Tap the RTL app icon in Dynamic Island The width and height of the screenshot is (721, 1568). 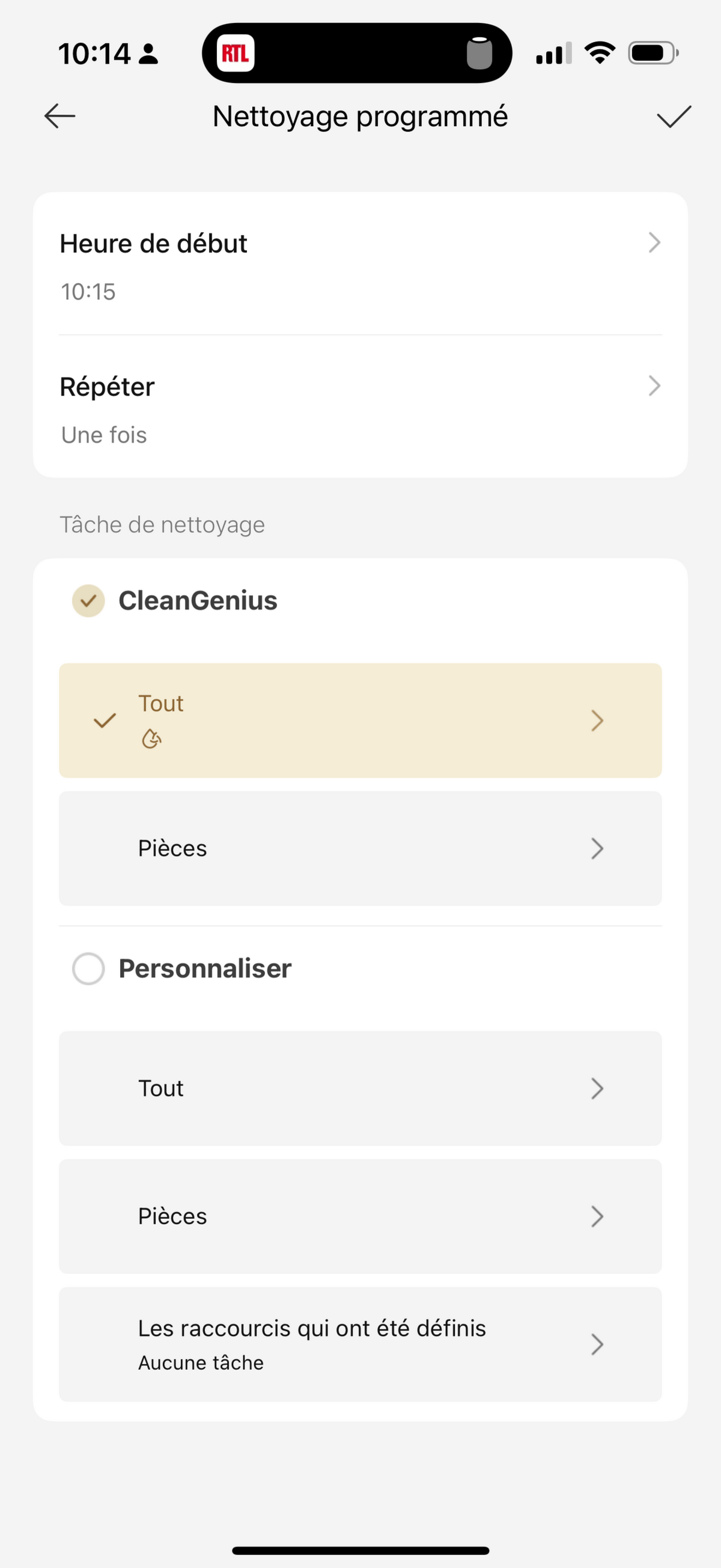tap(236, 54)
